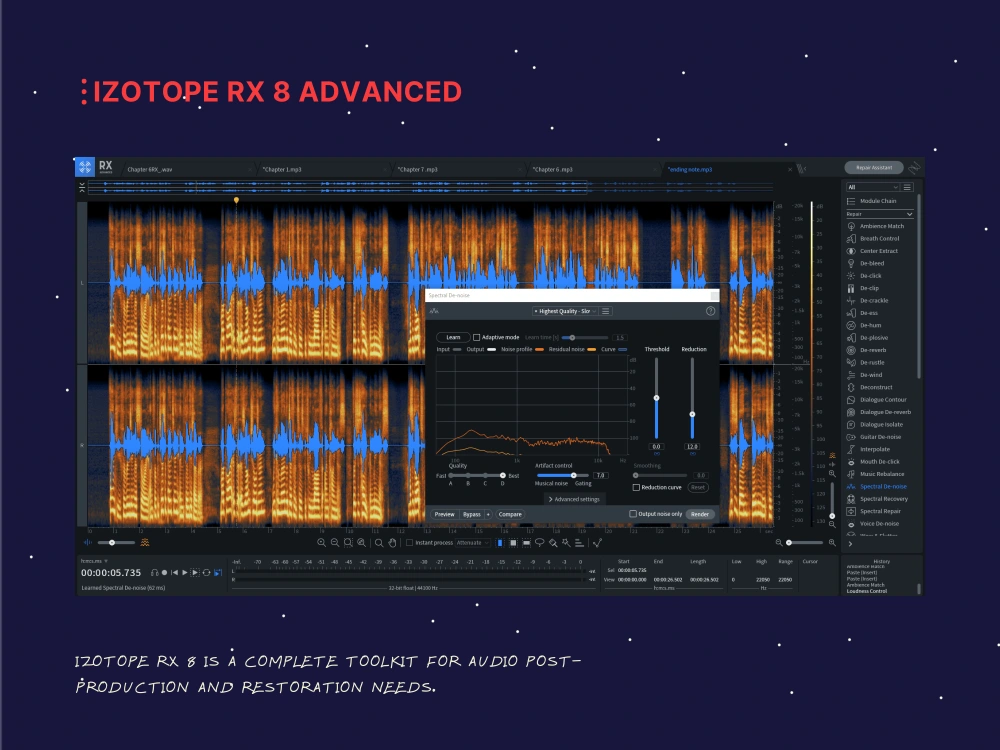Open the De-ess module
The image size is (1000, 750).
[862, 313]
